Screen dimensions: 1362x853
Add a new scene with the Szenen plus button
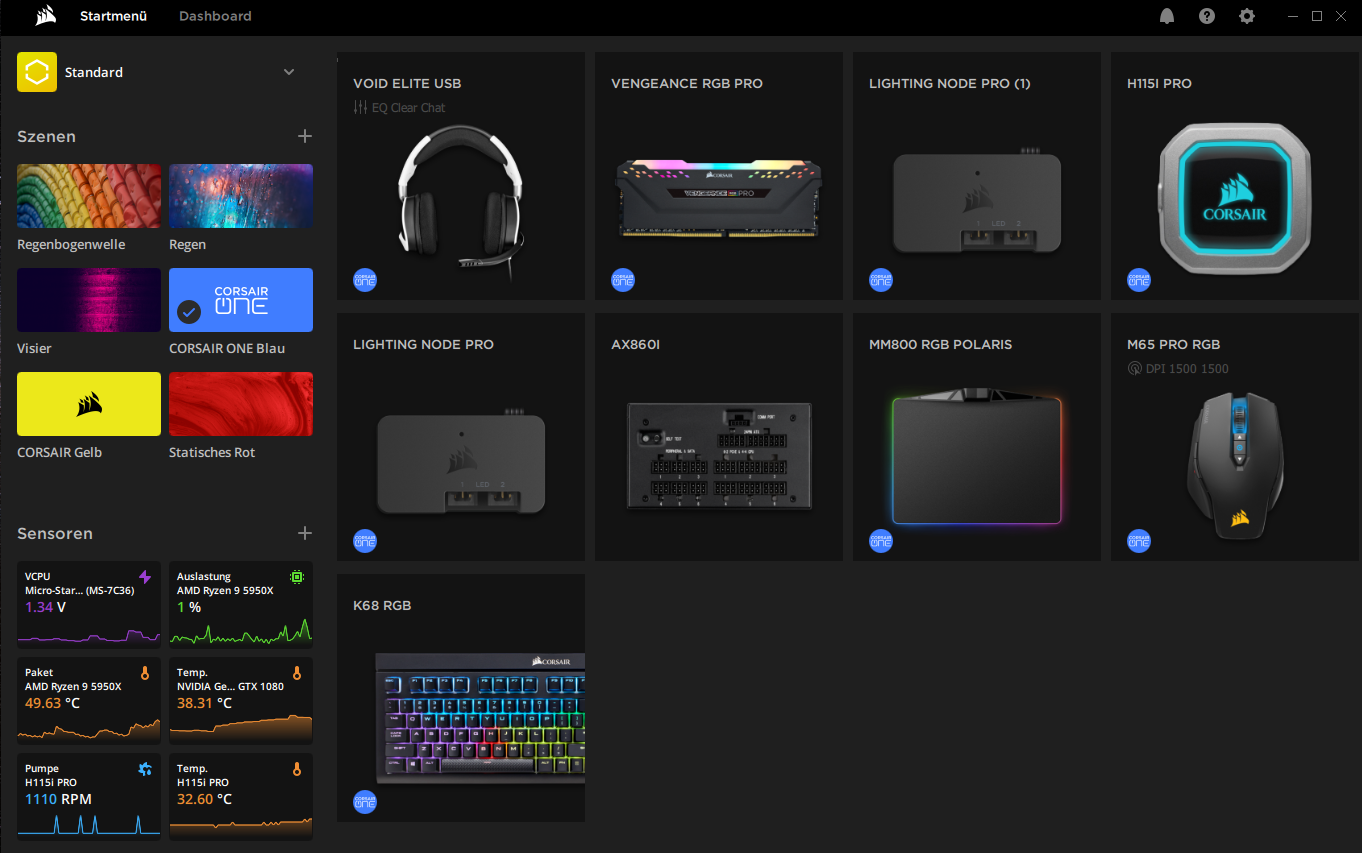(x=305, y=136)
